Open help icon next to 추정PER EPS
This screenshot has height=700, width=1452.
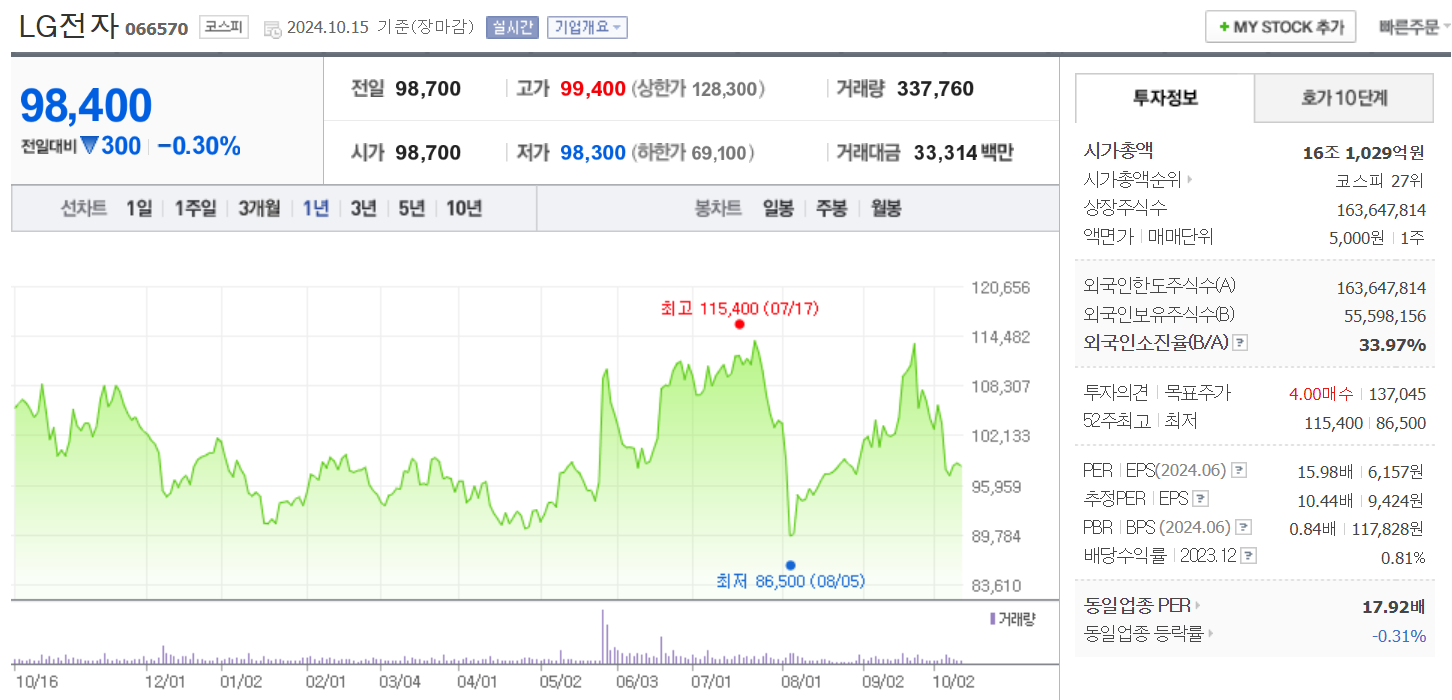1201,499
